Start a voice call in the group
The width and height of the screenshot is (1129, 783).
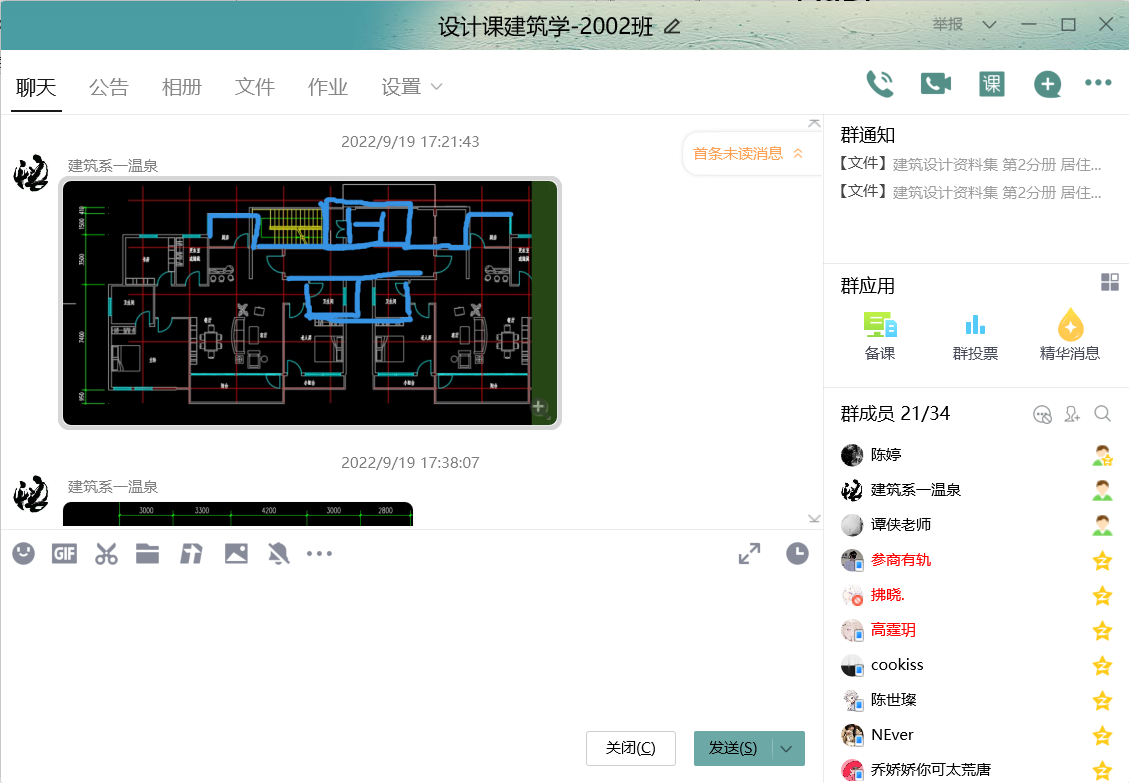coord(880,84)
